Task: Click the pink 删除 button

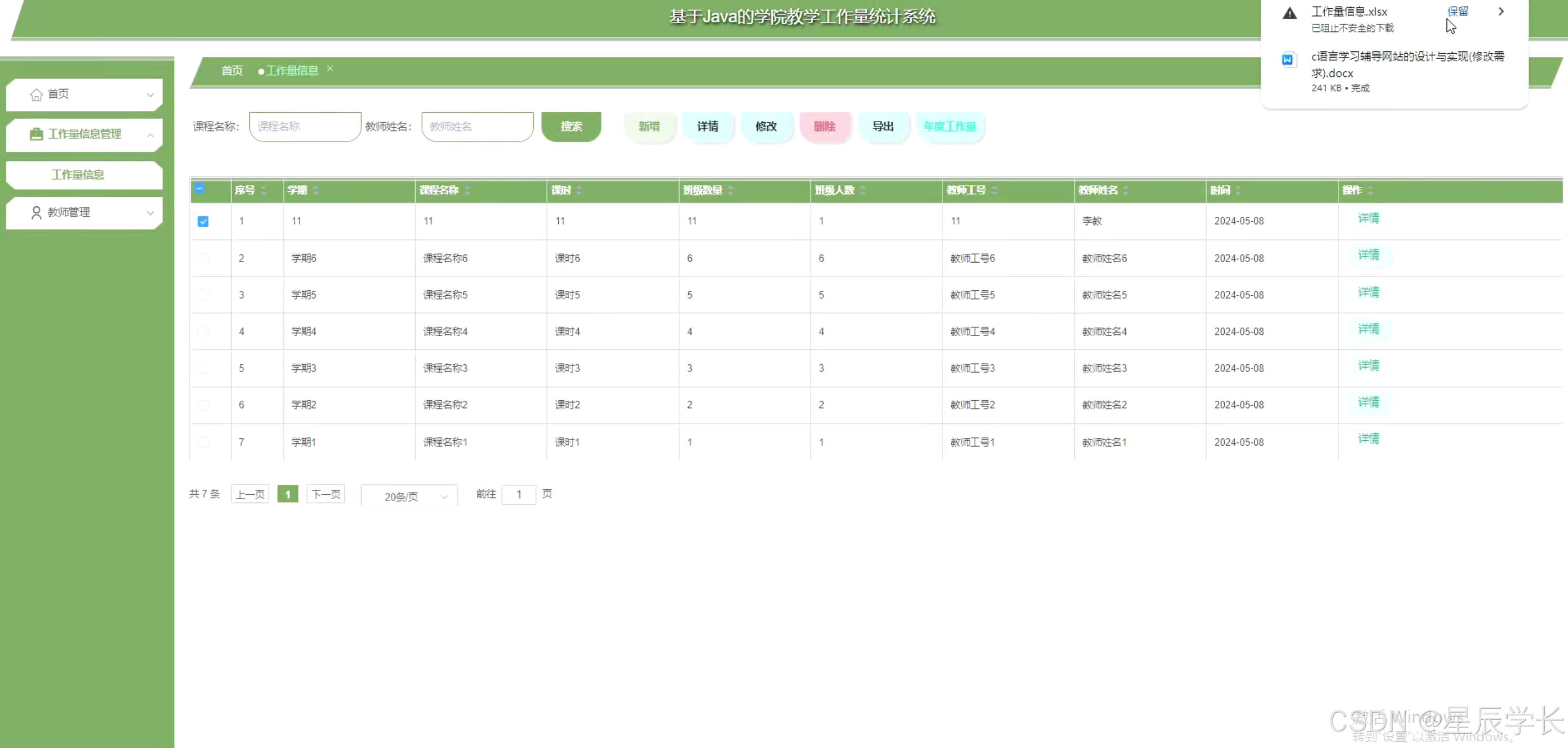Action: click(825, 127)
